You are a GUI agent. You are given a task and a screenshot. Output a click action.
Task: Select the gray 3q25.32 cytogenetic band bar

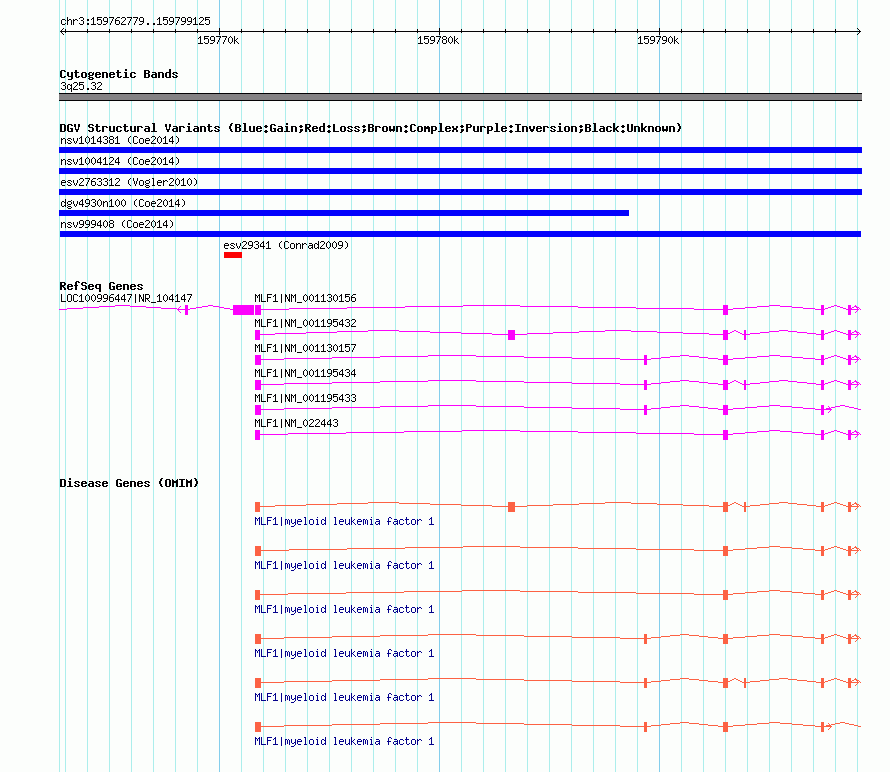(x=460, y=97)
